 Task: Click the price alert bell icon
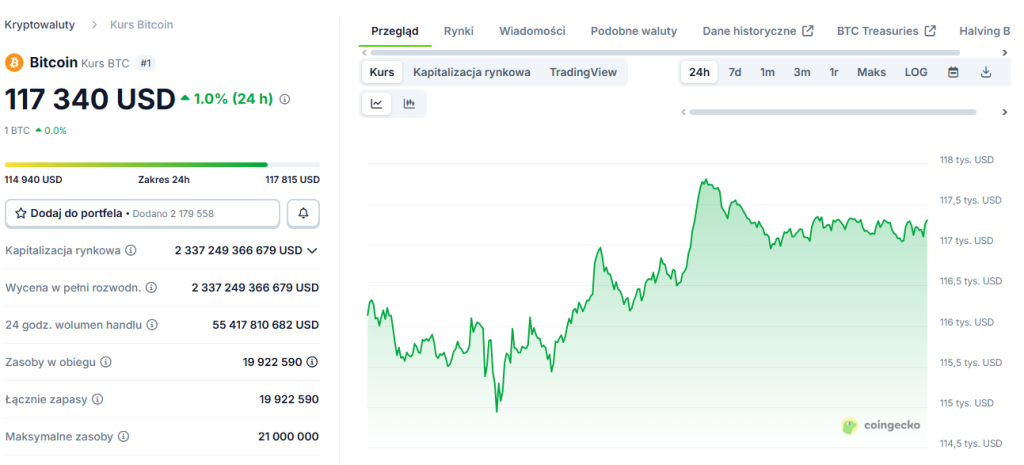(x=303, y=213)
